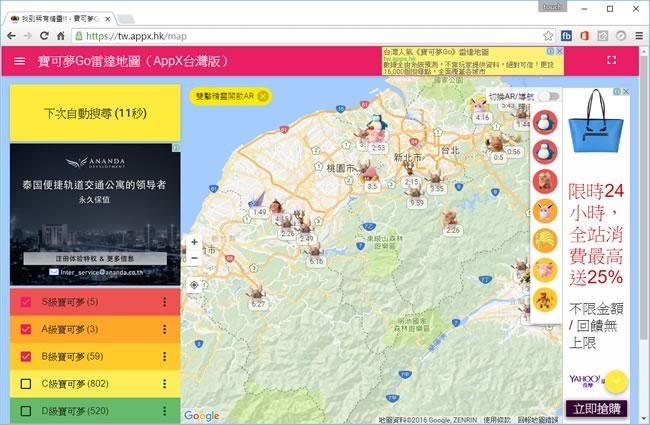Screen dimensions: 650x425
Task: Select the Clefable icon in sidebar list
Action: (545, 270)
